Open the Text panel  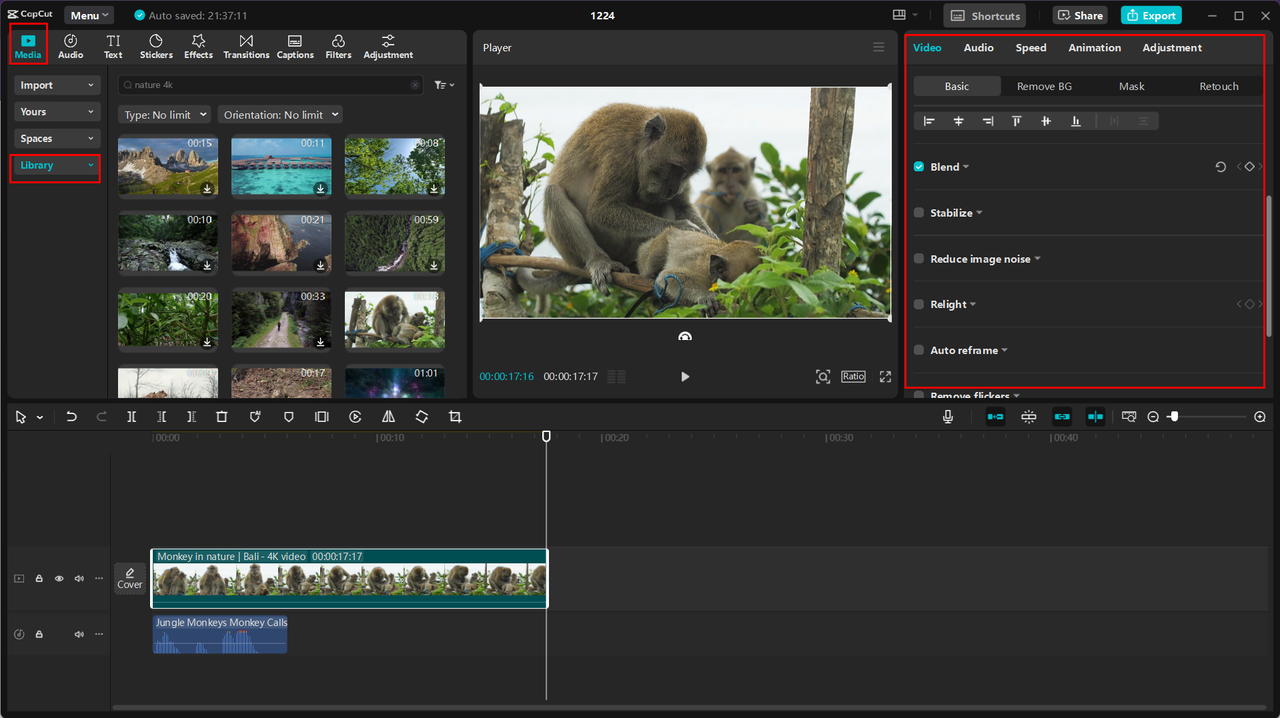(x=113, y=46)
